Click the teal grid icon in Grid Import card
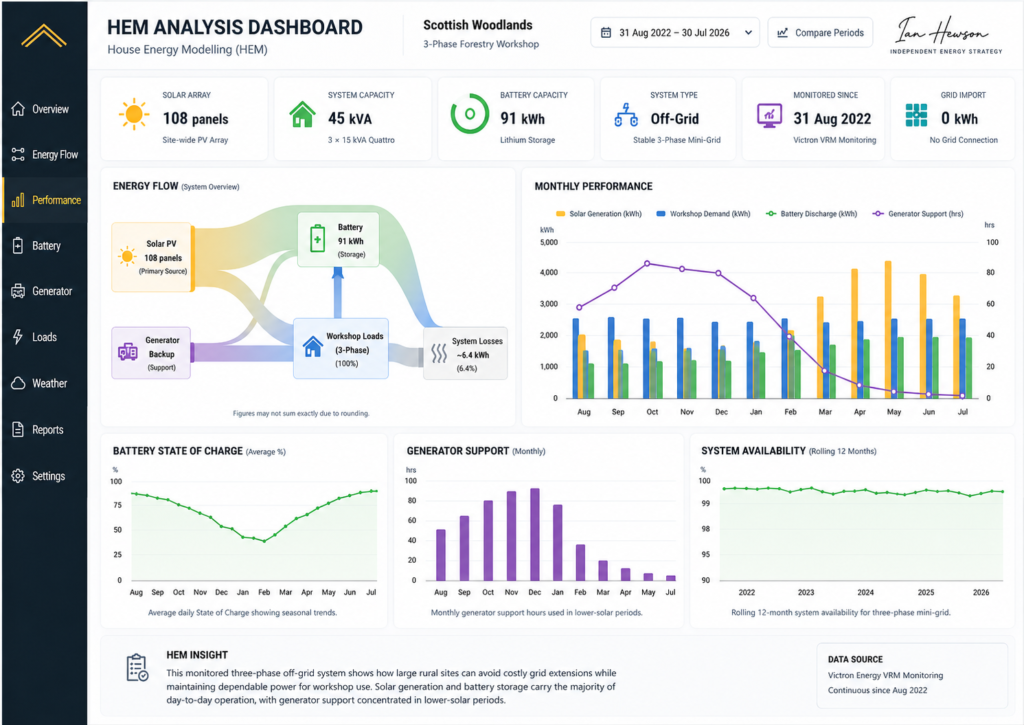The height and width of the screenshot is (725, 1024). pyautogui.click(x=916, y=115)
